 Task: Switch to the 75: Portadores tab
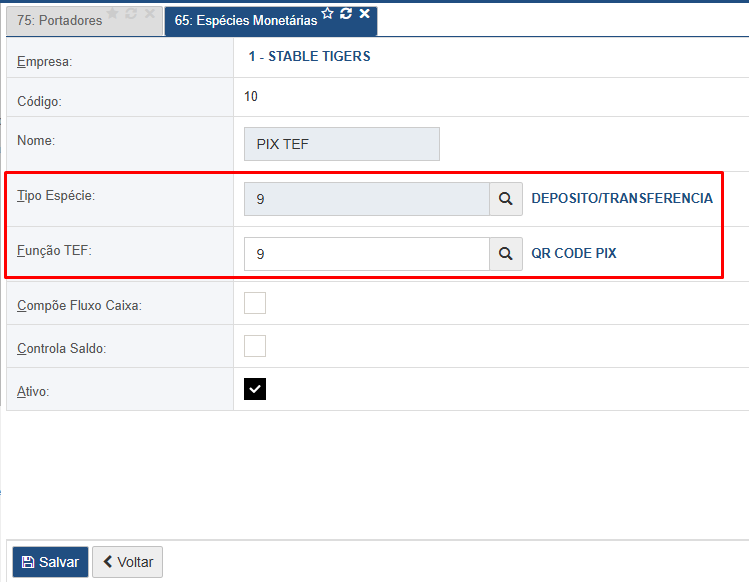click(59, 21)
